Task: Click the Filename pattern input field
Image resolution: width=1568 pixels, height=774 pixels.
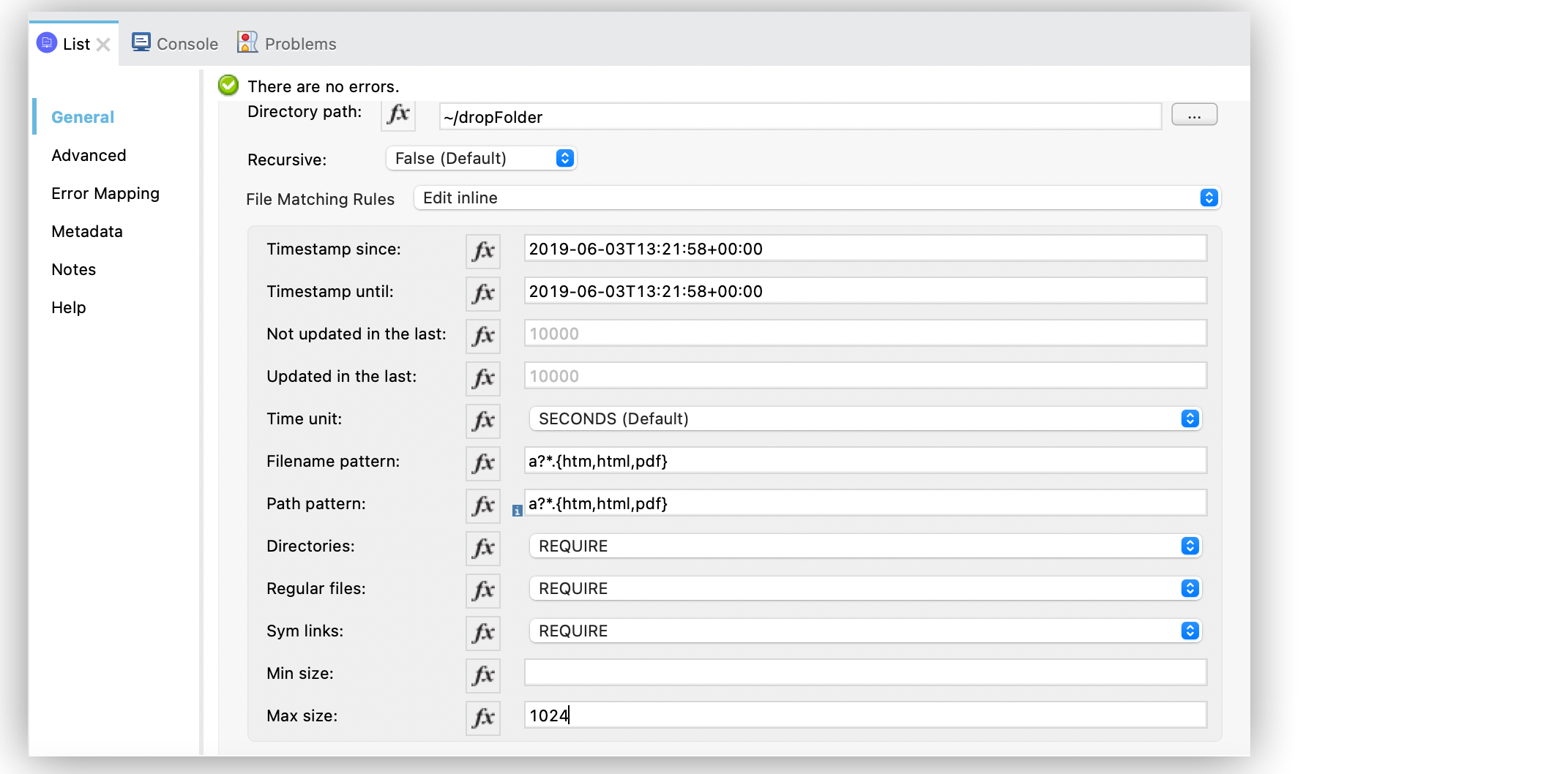Action: coord(865,461)
